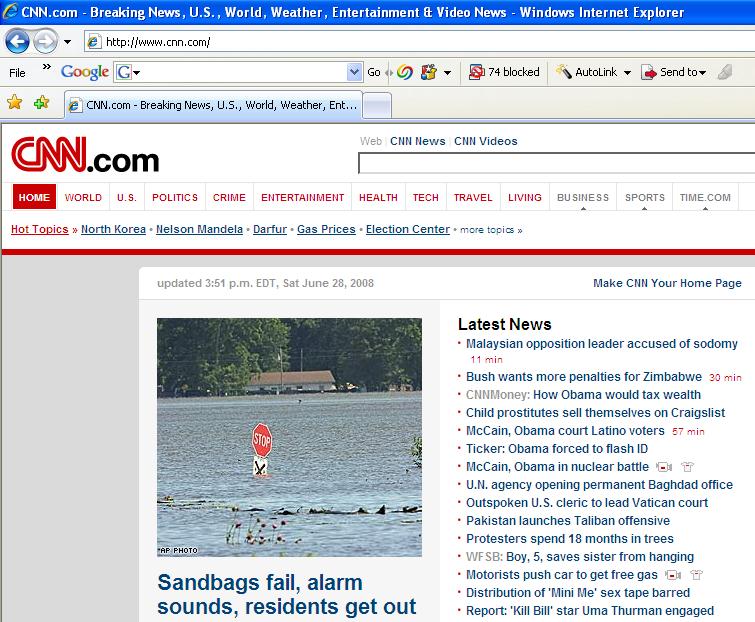
Task: Click the browser Back arrow button
Action: click(18, 42)
